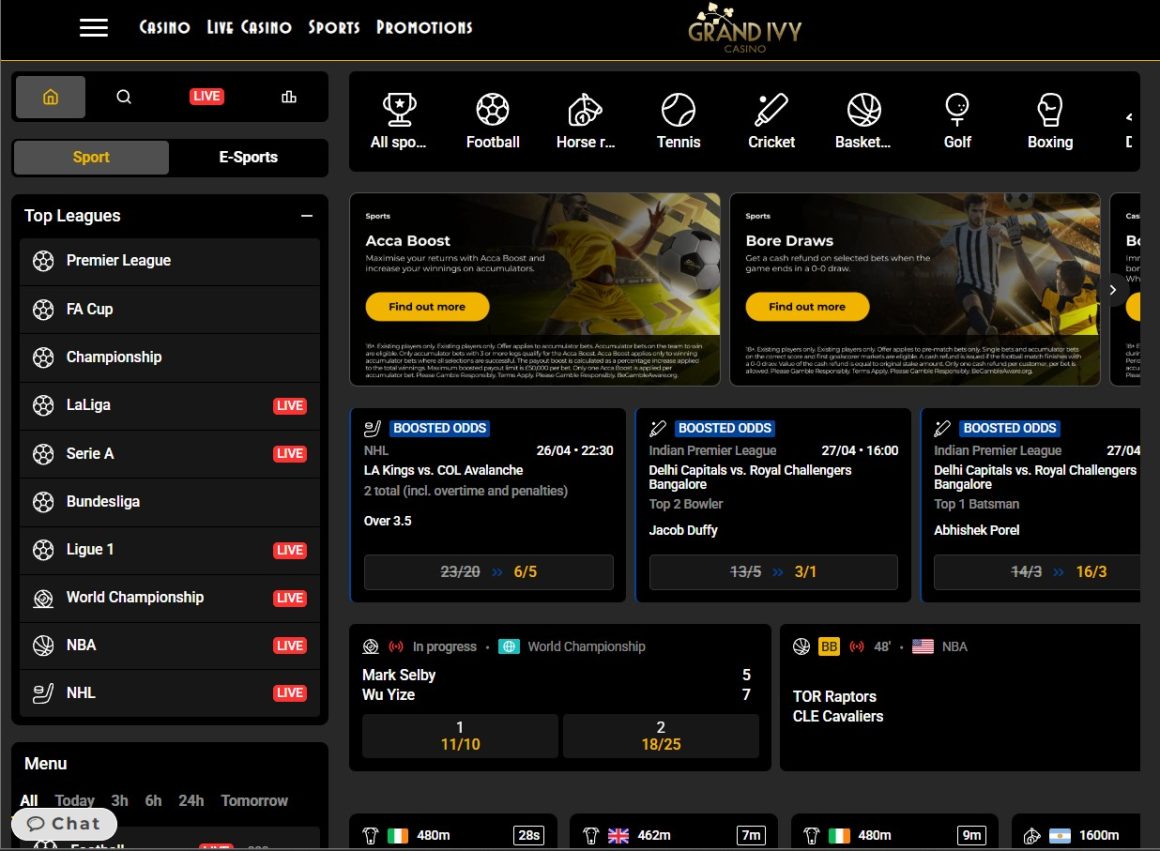Image resolution: width=1160 pixels, height=851 pixels.
Task: Filter menu by Tomorrow
Action: 254,801
